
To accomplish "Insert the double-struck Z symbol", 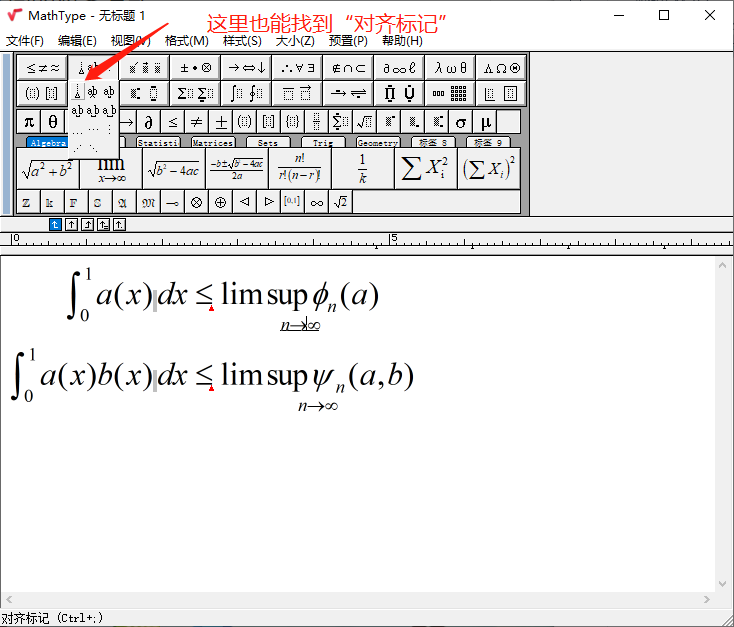I will 29,202.
